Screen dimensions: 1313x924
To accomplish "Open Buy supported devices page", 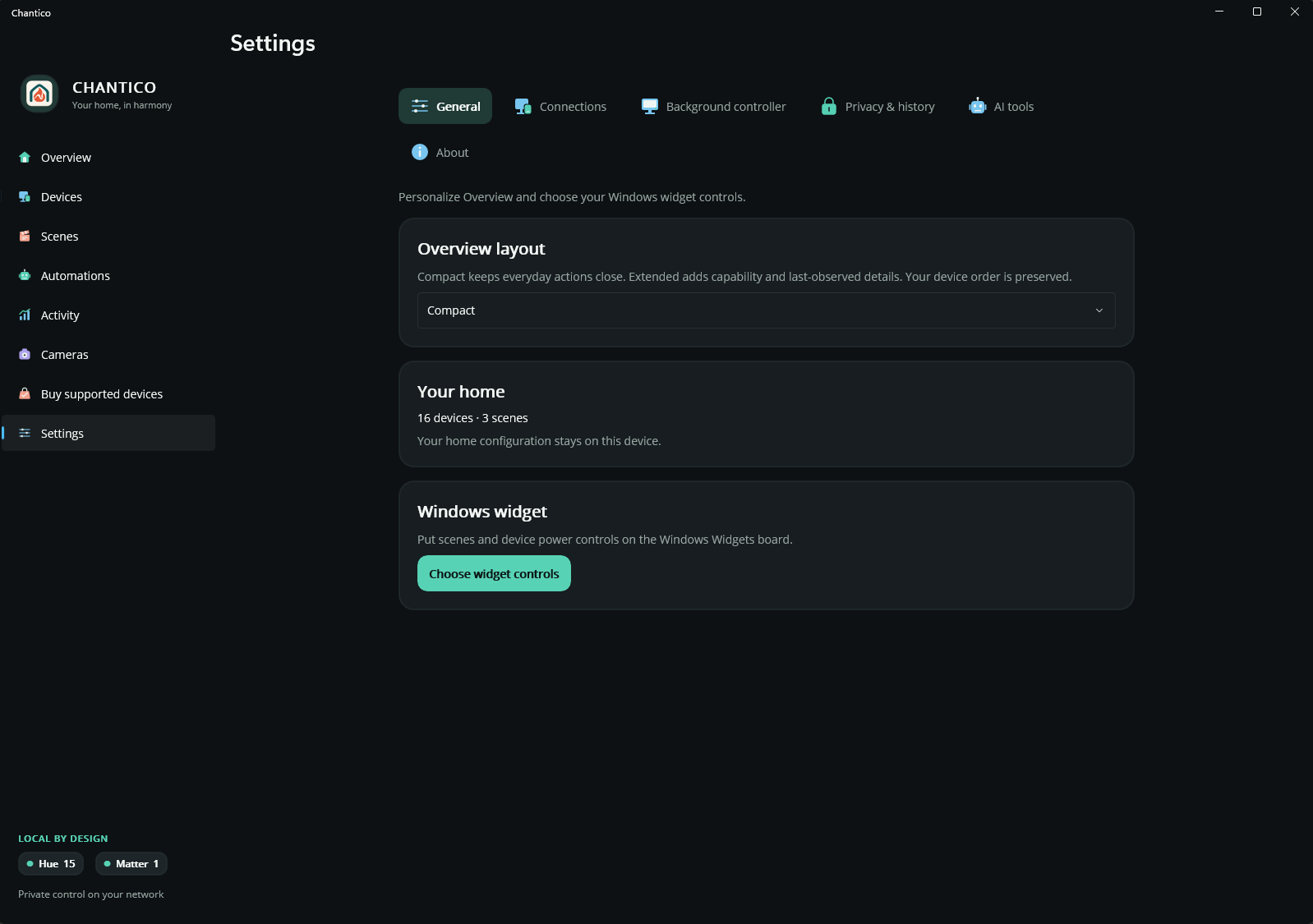I will (108, 394).
